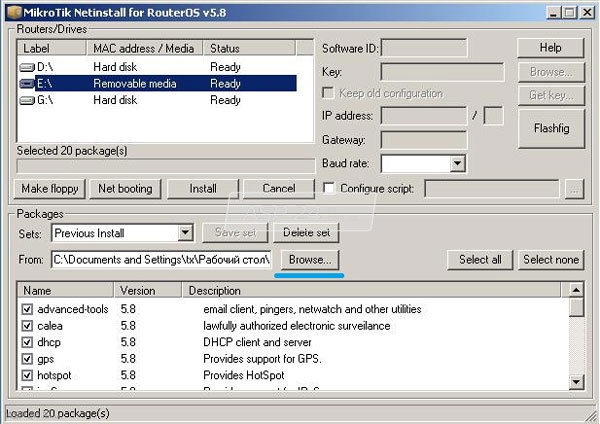Click the E:\ removable media drive icon
The height and width of the screenshot is (424, 600).
27,84
